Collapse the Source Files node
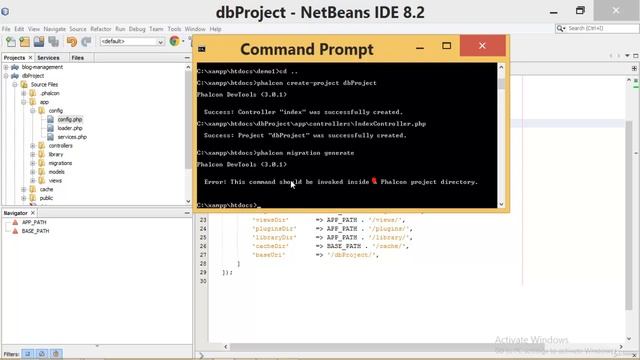Screen dimensions: 640x360 pos(15,84)
